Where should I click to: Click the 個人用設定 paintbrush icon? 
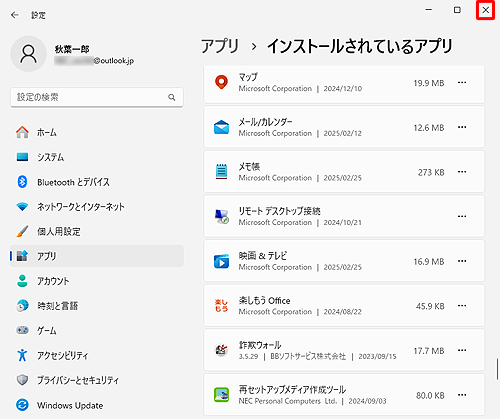point(22,231)
